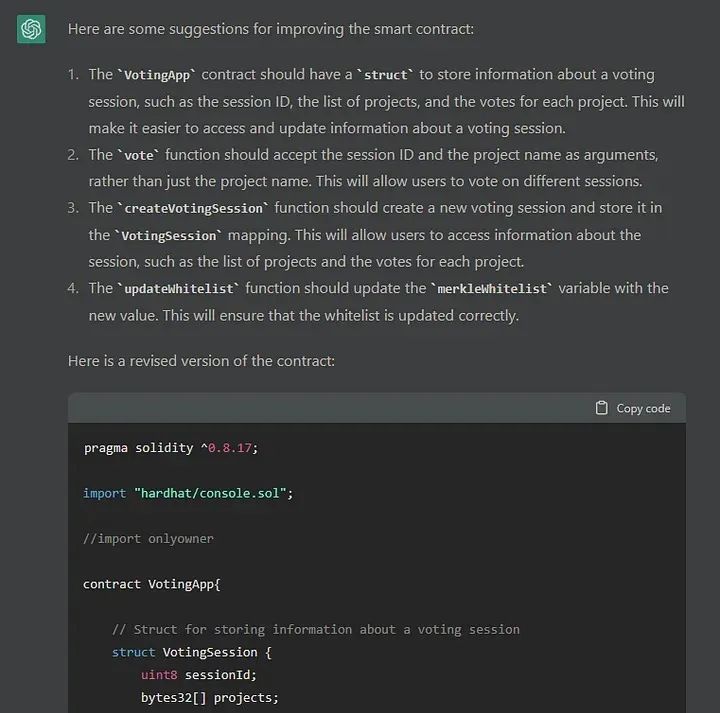Click the clipboard icon beside Copy code
This screenshot has width=720, height=713.
click(602, 408)
